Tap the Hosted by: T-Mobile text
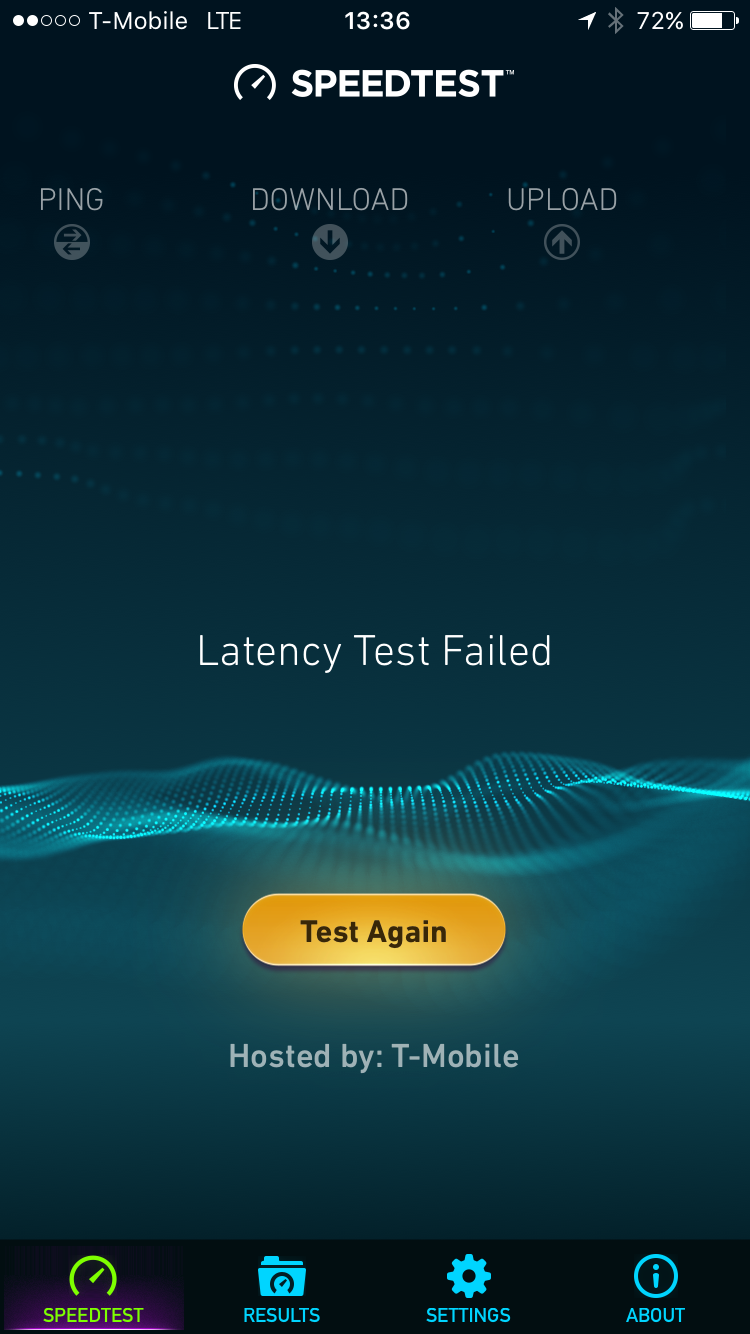Image resolution: width=750 pixels, height=1334 pixels. pos(374,1056)
